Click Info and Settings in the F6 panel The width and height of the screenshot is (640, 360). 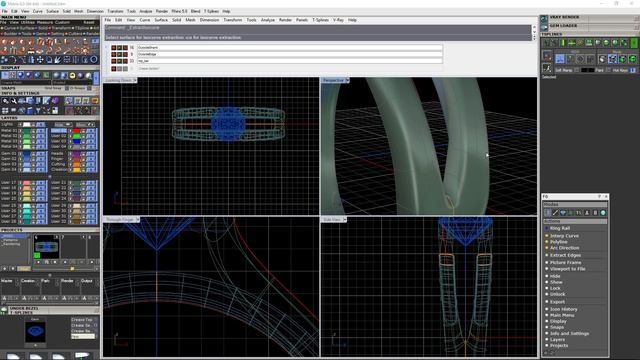pos(569,333)
